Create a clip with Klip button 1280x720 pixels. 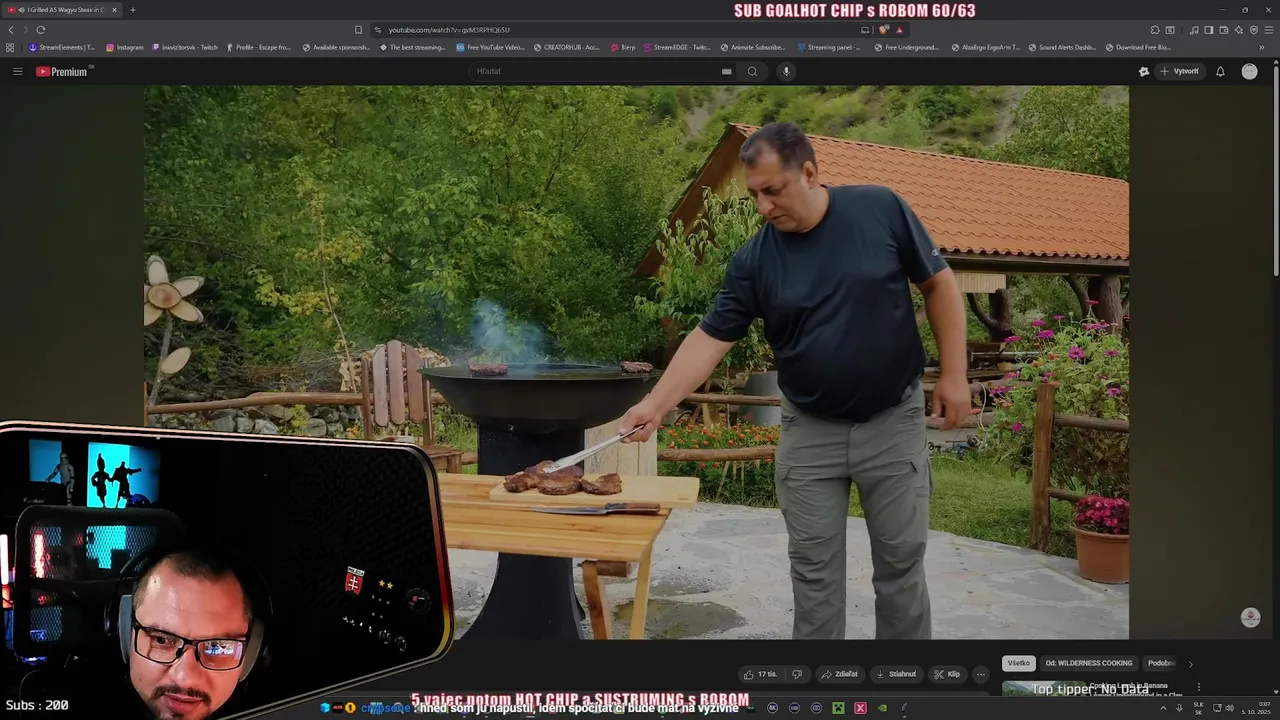click(x=947, y=674)
